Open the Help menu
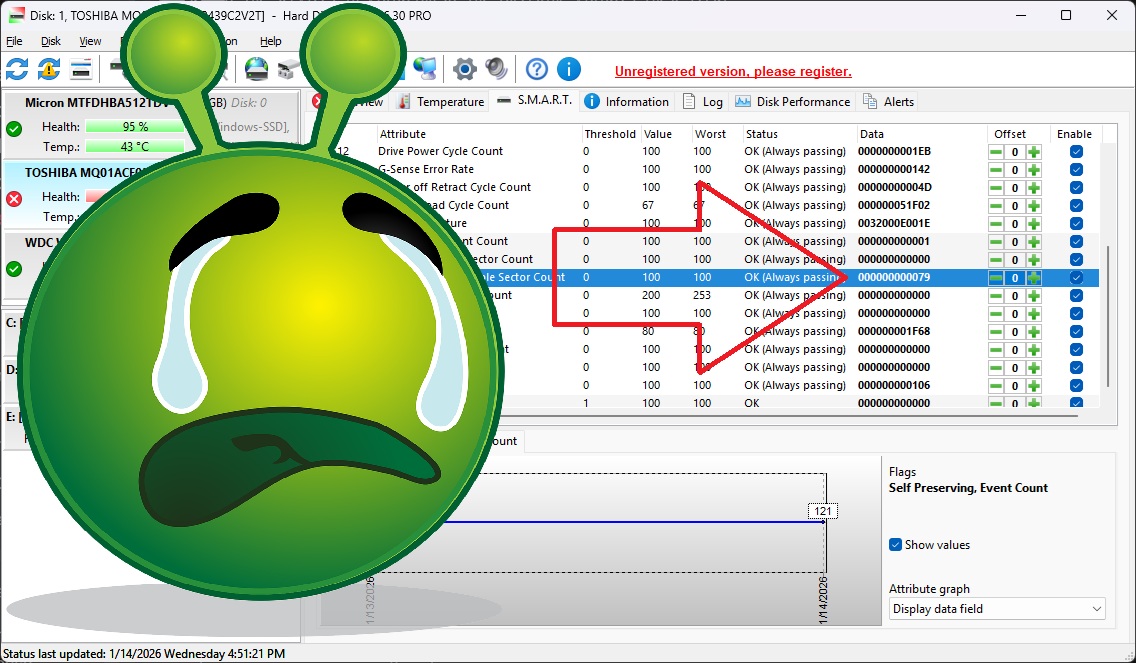The image size is (1136, 665). click(270, 42)
